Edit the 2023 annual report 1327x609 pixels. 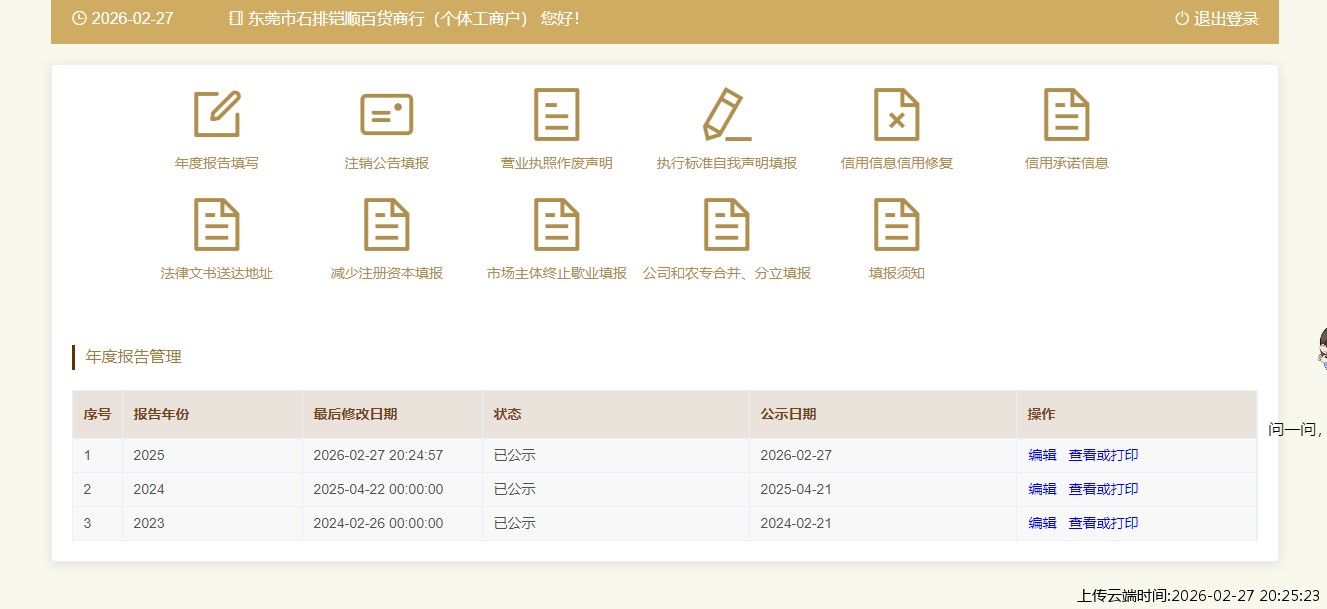click(1042, 523)
